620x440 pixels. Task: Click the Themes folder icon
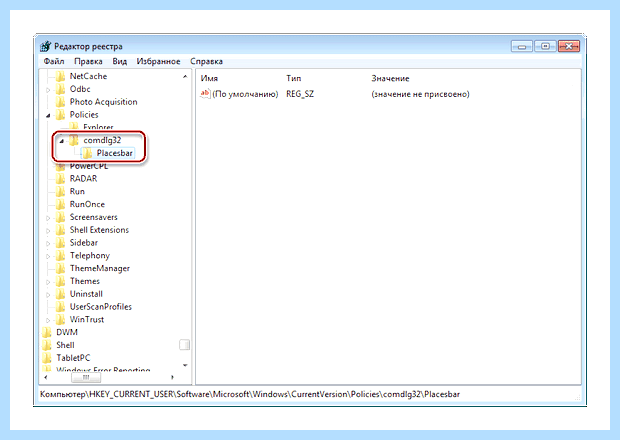click(x=60, y=281)
